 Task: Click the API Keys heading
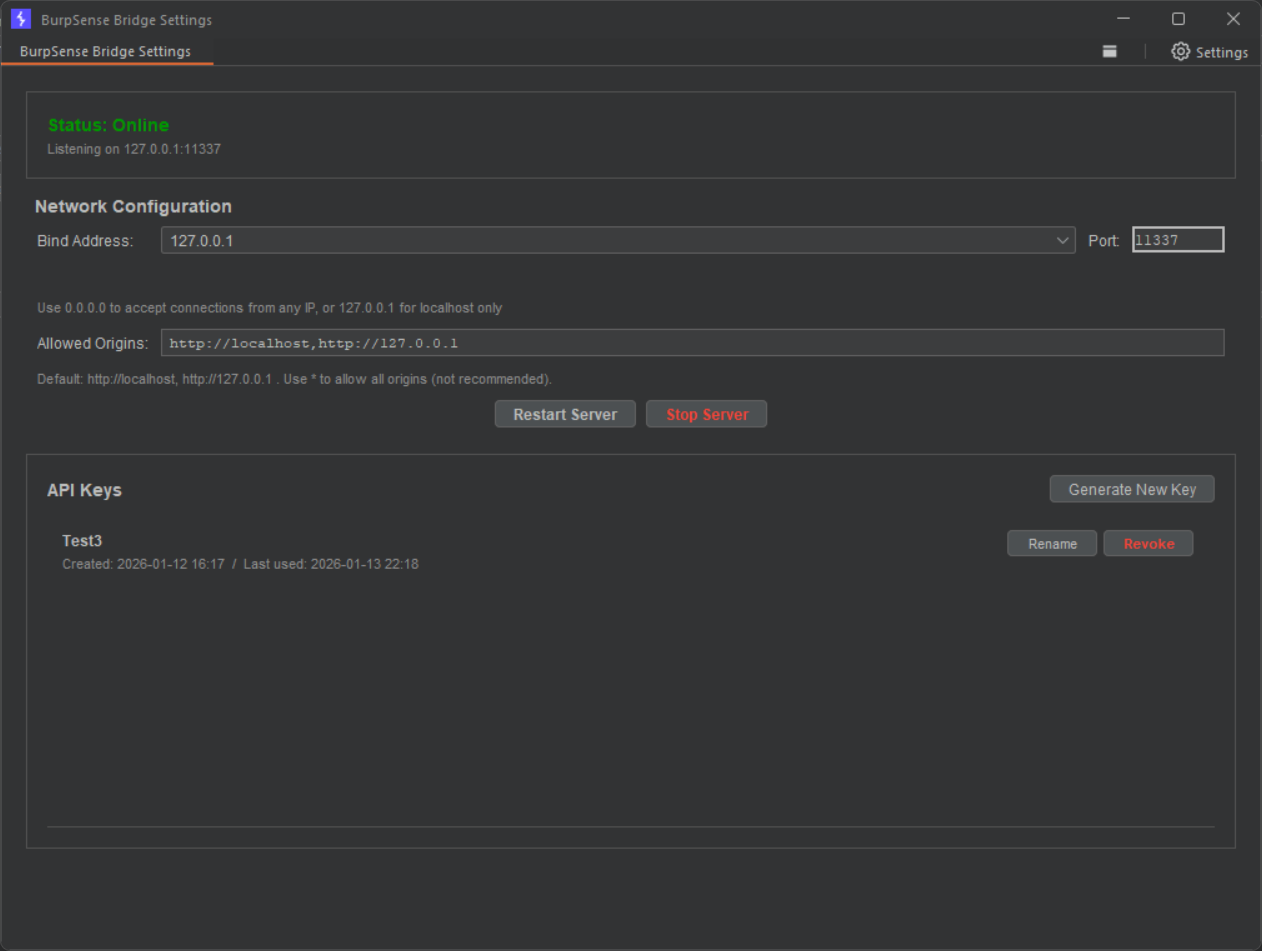tap(84, 490)
